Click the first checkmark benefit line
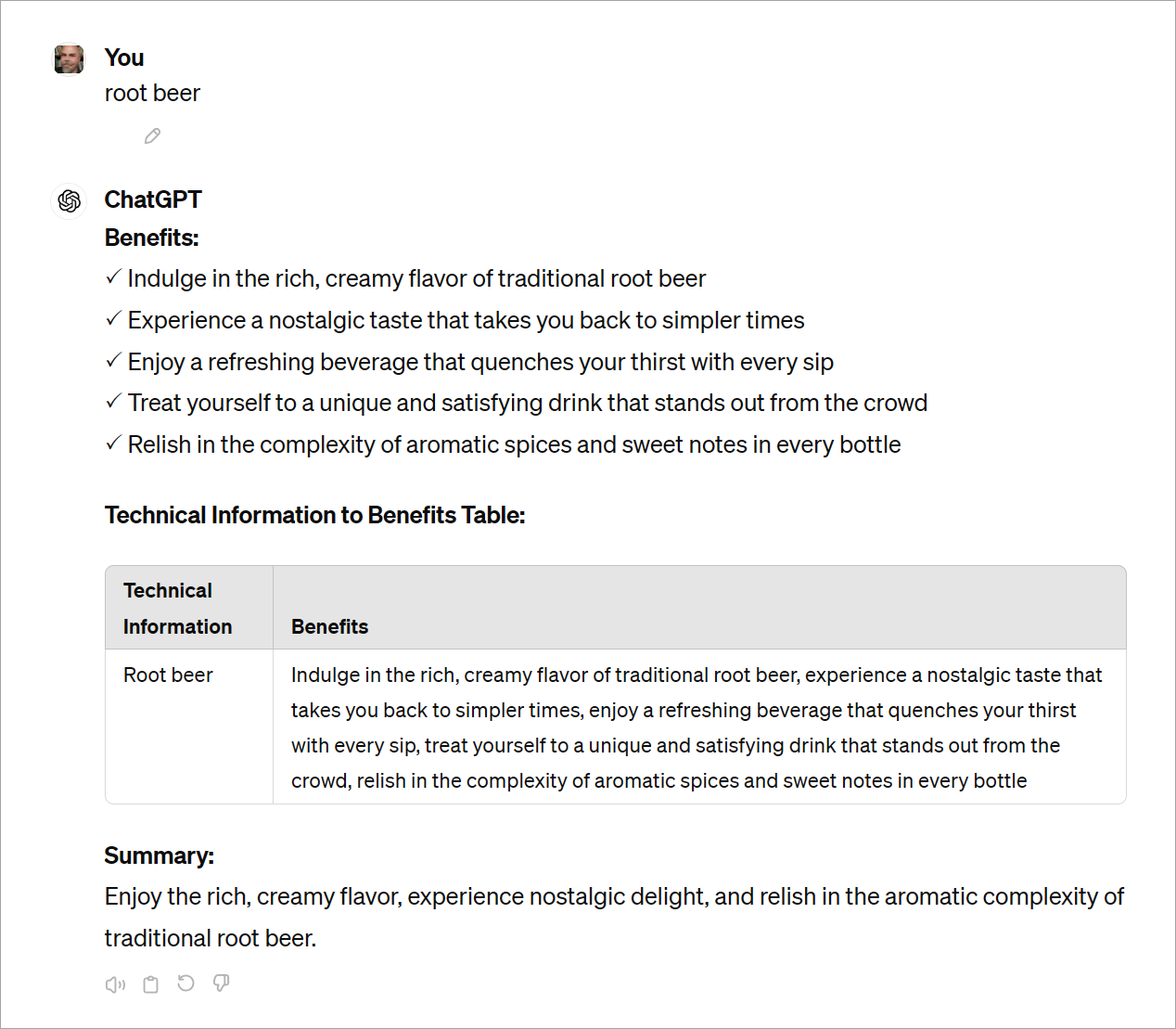 [415, 278]
